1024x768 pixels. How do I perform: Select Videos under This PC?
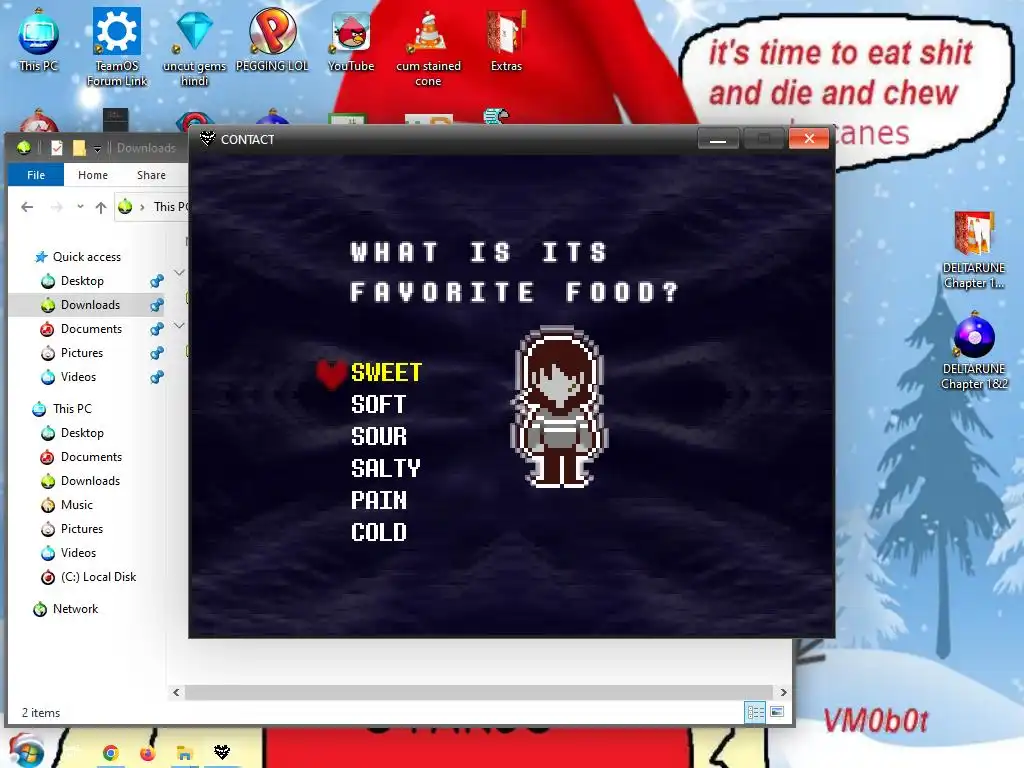pos(78,553)
